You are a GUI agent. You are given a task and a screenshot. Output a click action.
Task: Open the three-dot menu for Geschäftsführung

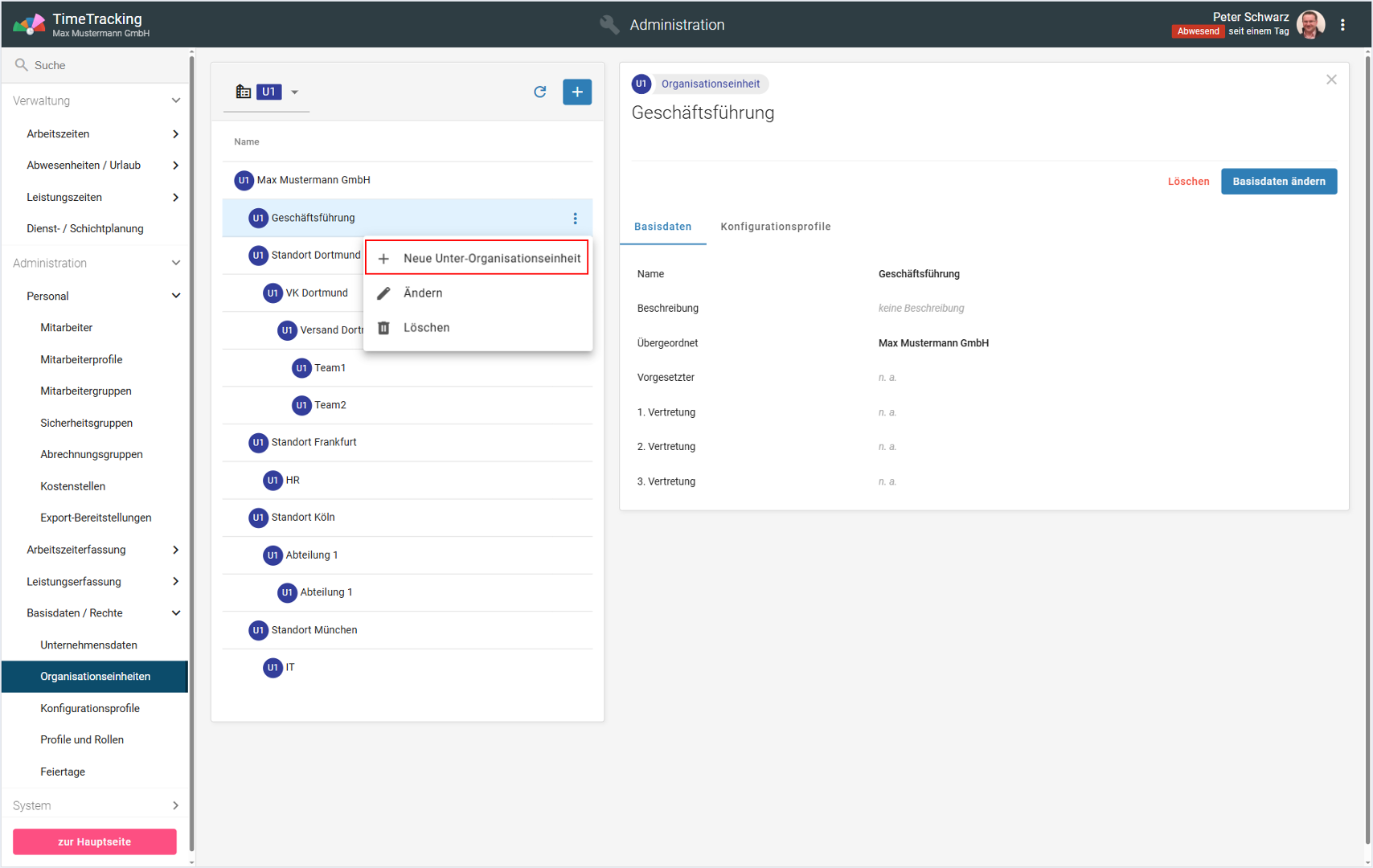click(x=575, y=219)
